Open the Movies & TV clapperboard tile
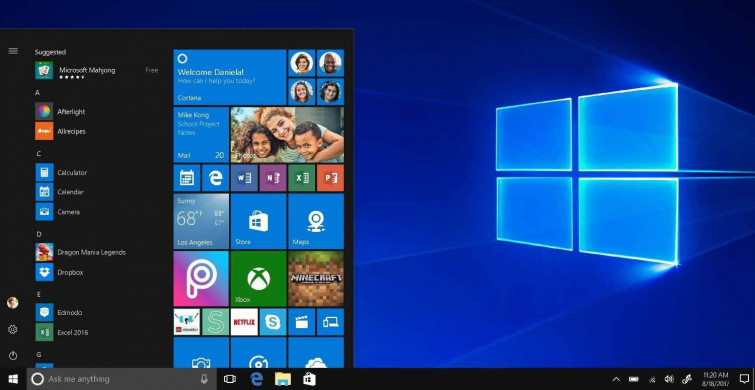Viewport: 755px width, 390px height. pyautogui.click(x=301, y=322)
